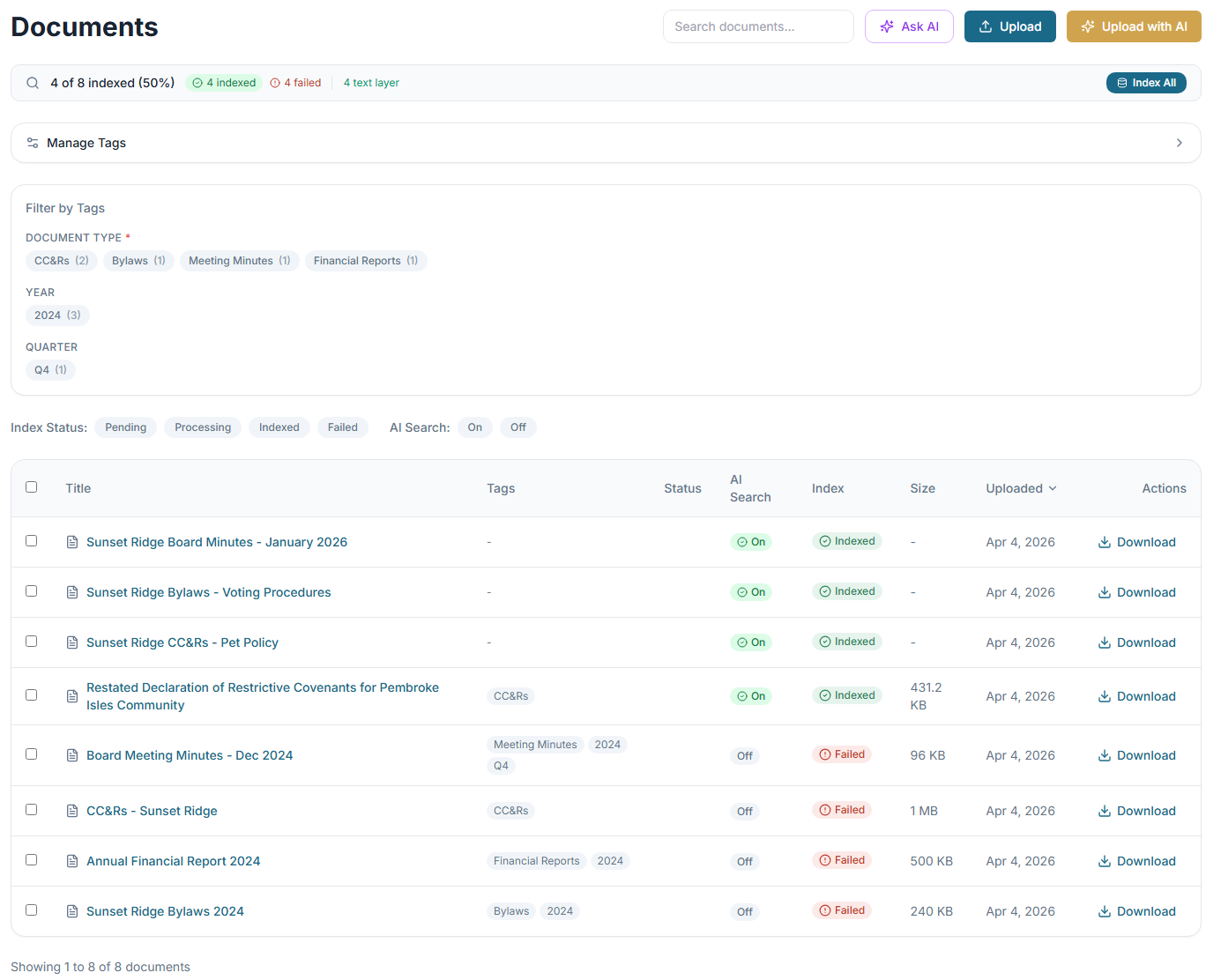Click the Failed badge on Board Meeting Minutes - Dec 2024
The height and width of the screenshot is (980, 1206).
(842, 754)
